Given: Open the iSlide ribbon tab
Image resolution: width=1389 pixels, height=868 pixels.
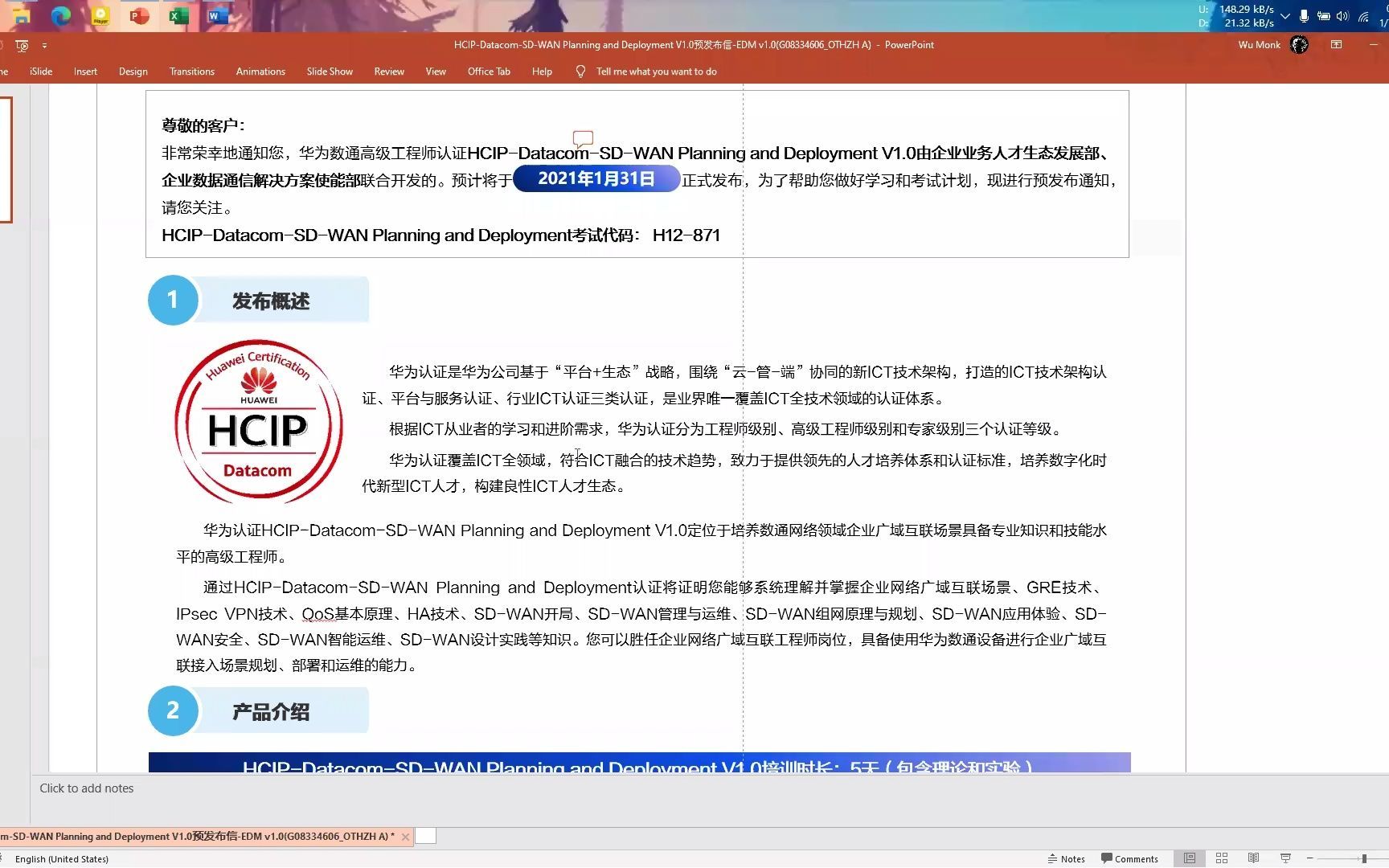Looking at the screenshot, I should 41,72.
